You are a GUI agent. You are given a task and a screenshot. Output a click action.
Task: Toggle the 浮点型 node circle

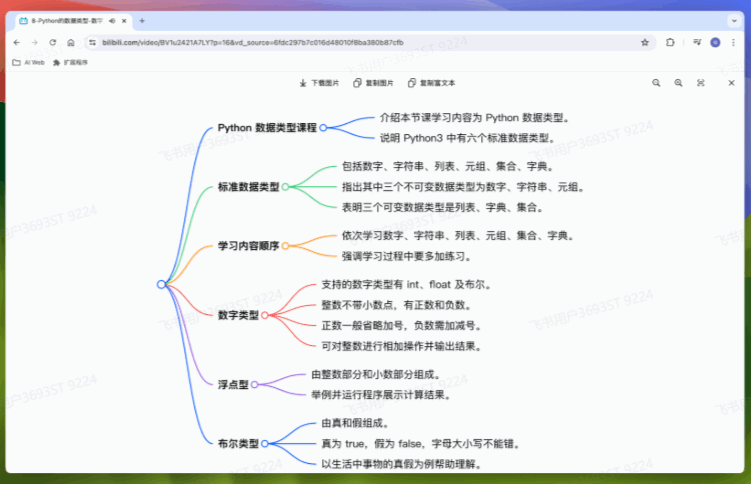click(256, 384)
